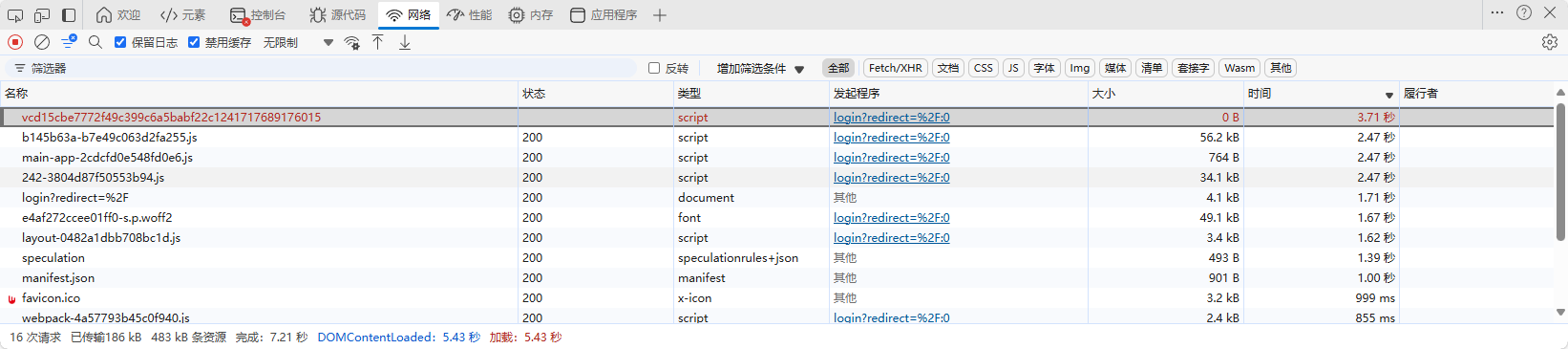
Task: Enable the 反转 filter checkbox
Action: 654,68
